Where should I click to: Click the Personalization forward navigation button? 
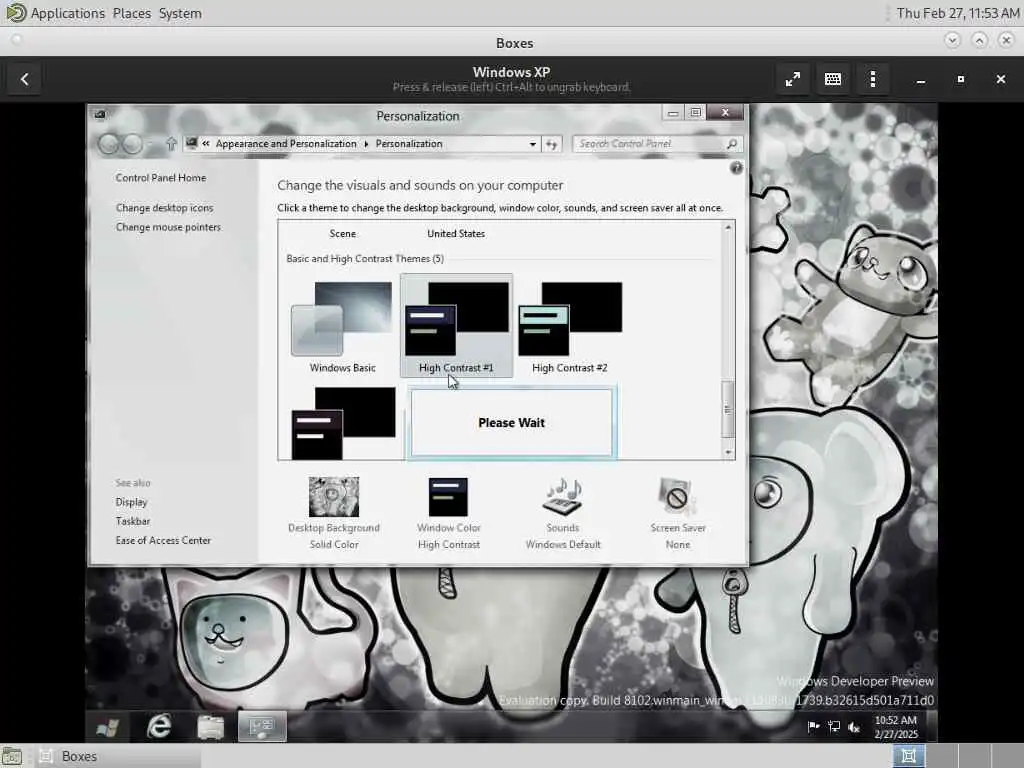coord(132,144)
